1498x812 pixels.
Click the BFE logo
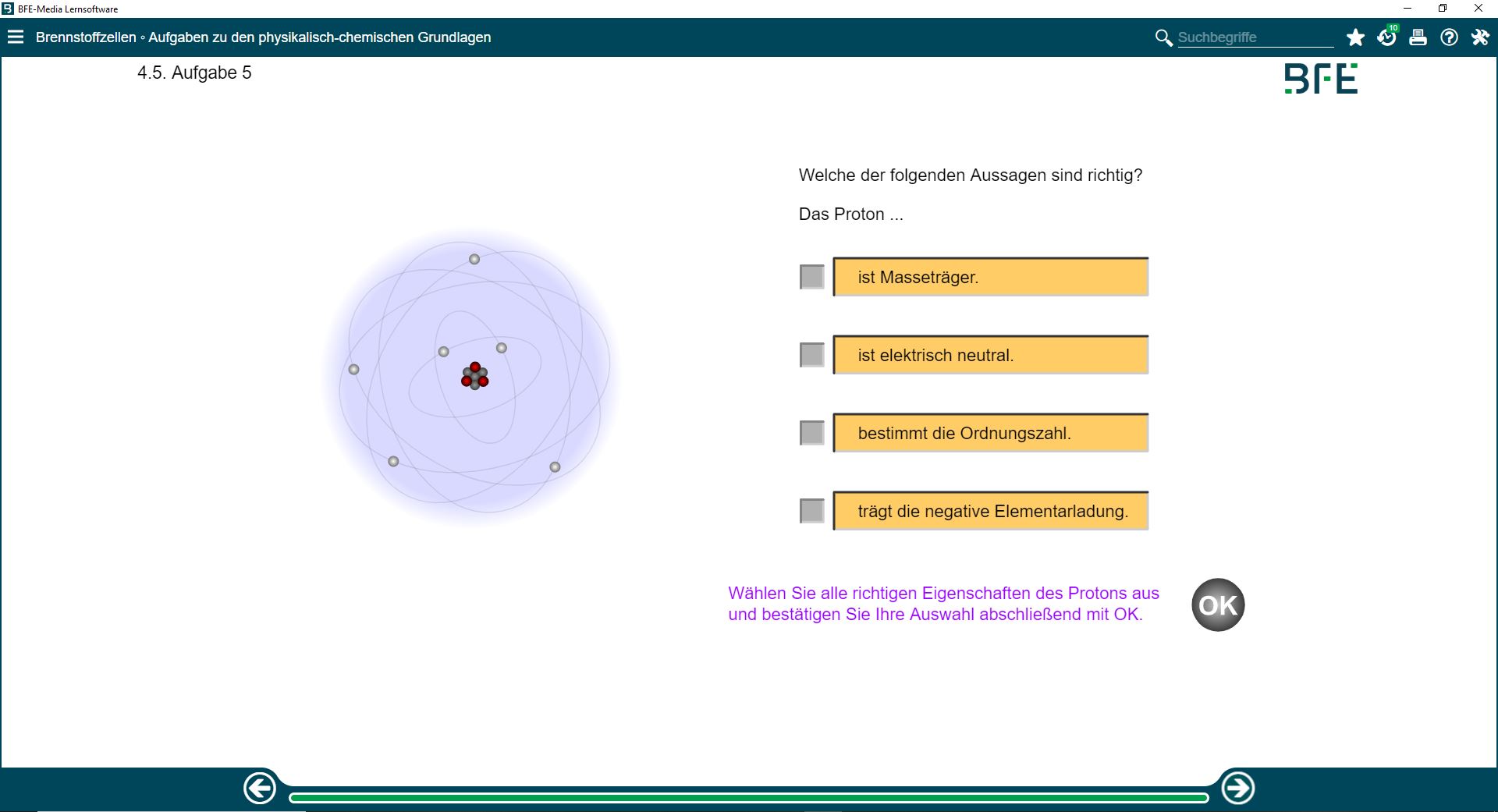1321,79
